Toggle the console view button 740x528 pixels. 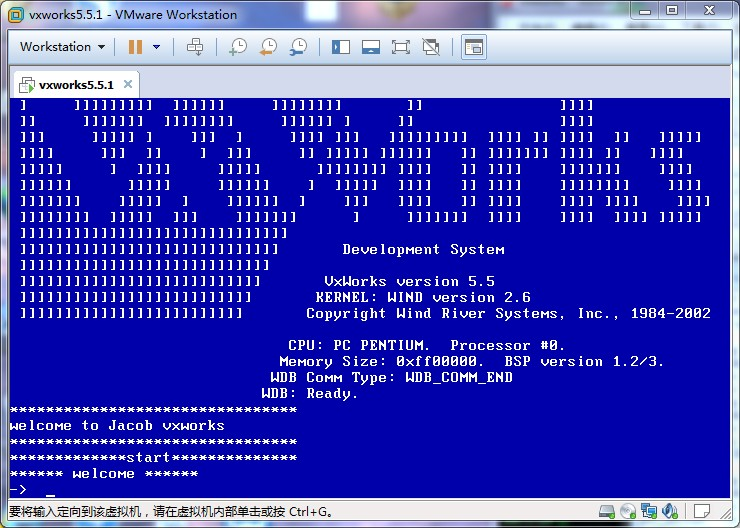point(474,47)
